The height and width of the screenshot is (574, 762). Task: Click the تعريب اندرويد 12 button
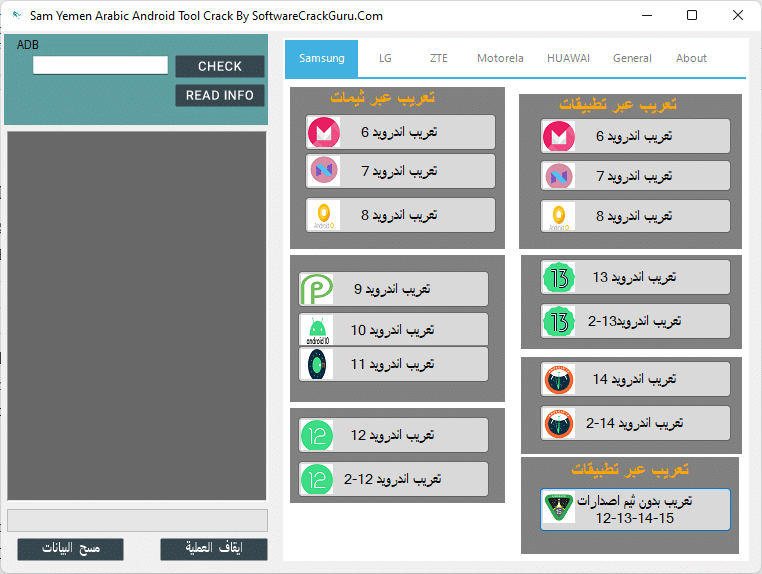pos(393,435)
